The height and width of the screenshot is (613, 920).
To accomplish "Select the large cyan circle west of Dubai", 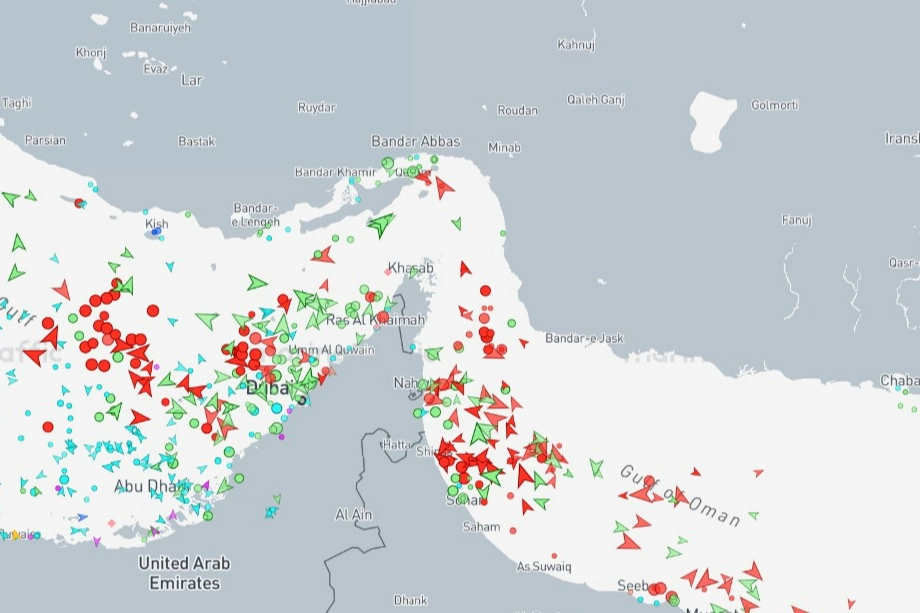I will pyautogui.click(x=277, y=407).
